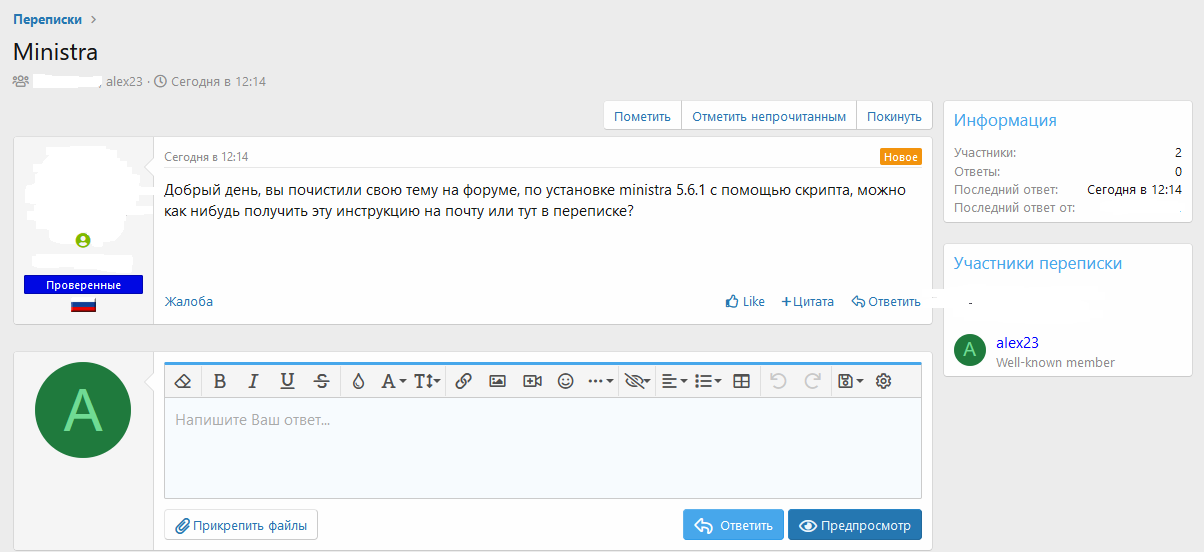Insert a table into the reply
Screen dimensions: 1204x552
point(741,381)
